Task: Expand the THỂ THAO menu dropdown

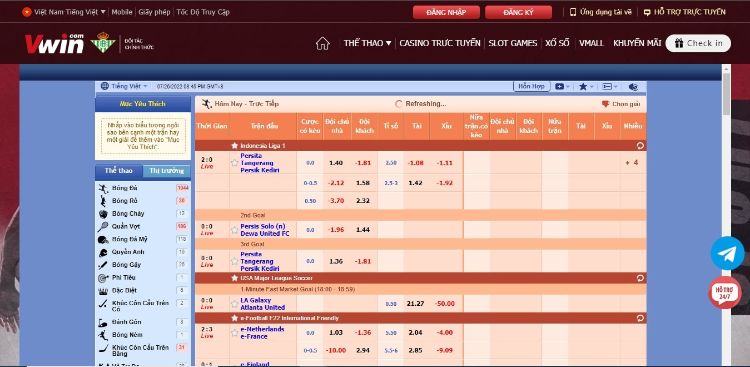Action: point(367,43)
